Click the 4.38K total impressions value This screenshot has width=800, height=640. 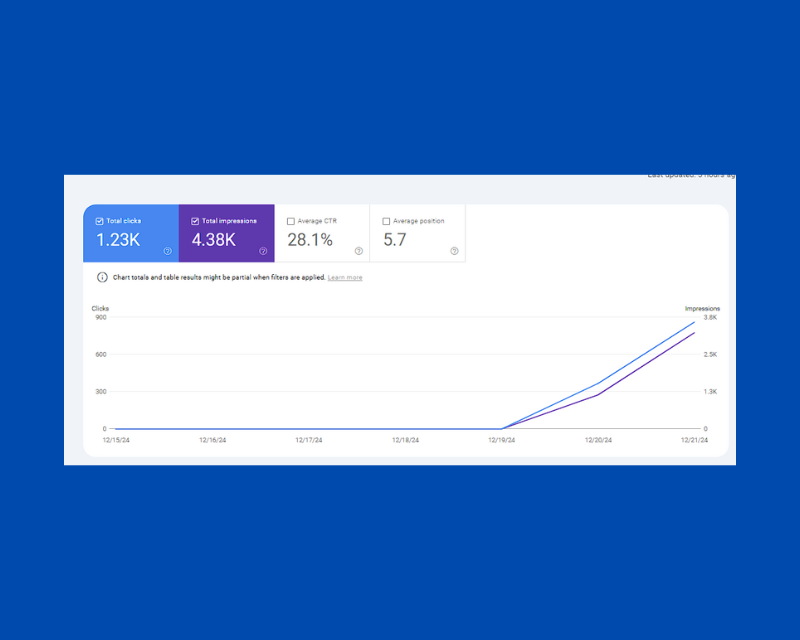214,240
